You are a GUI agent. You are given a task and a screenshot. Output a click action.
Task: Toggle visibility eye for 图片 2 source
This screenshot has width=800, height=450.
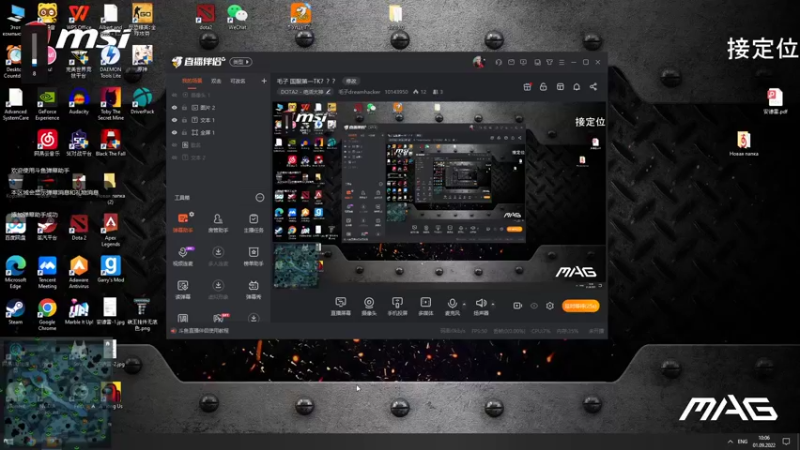pos(174,108)
